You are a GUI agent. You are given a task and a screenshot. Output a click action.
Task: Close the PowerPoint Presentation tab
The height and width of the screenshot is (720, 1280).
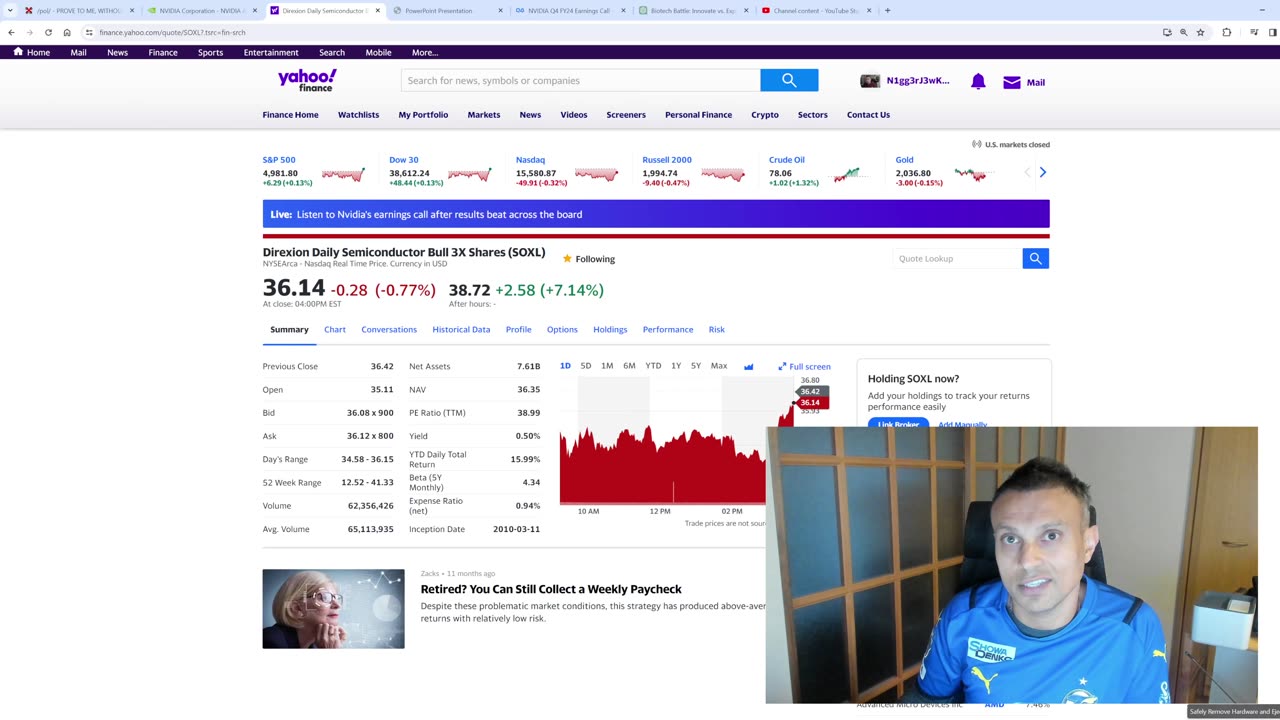(x=500, y=10)
